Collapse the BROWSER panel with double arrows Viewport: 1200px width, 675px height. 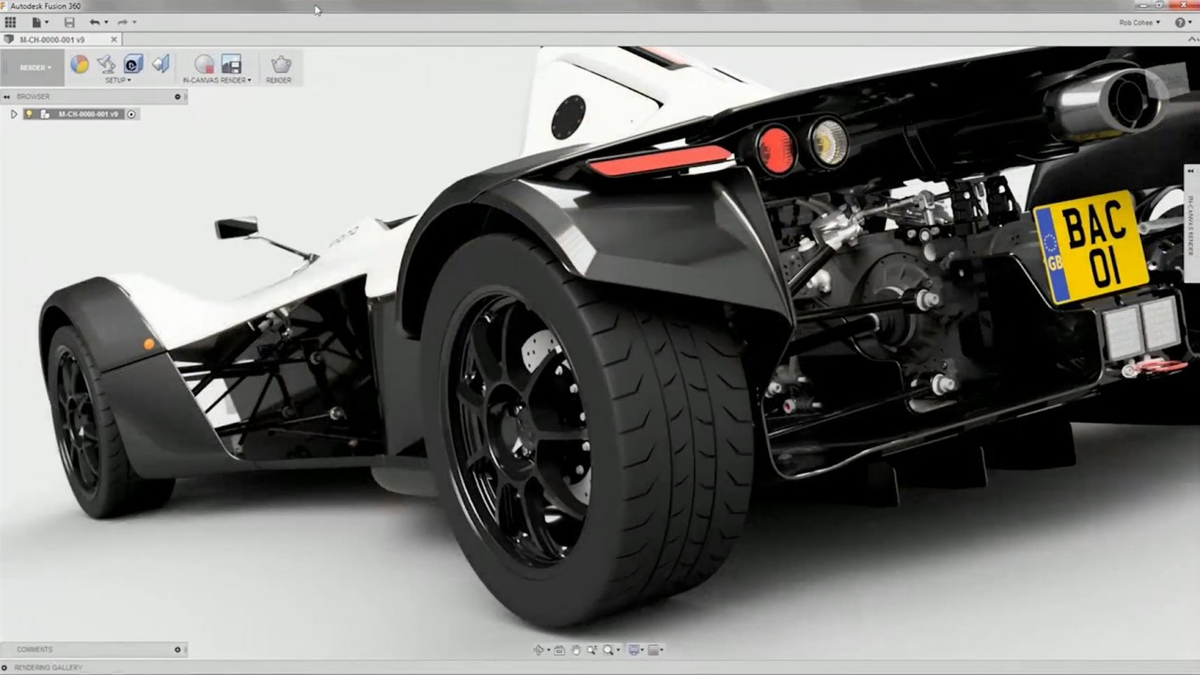point(6,97)
